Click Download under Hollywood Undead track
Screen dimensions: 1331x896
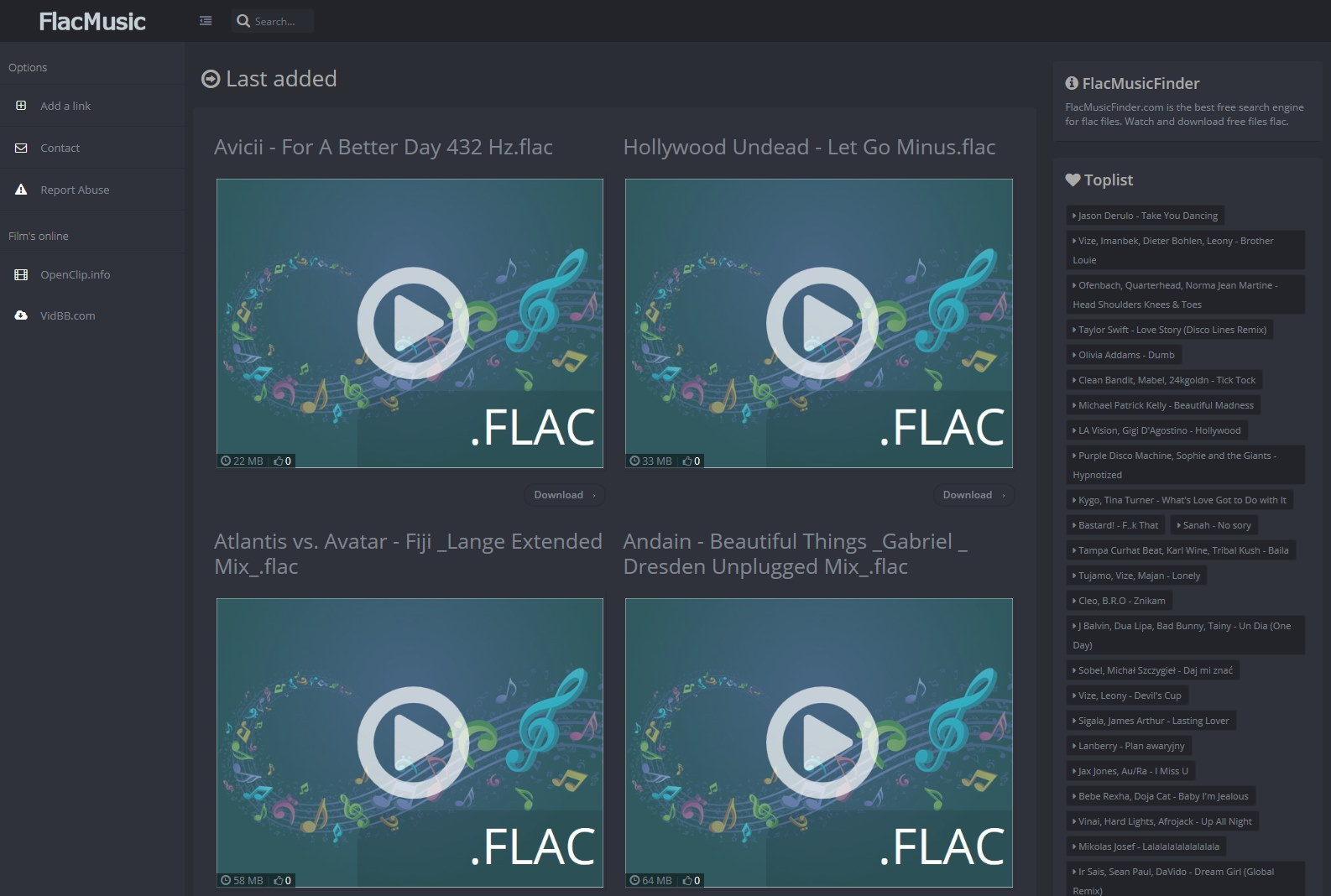(x=973, y=495)
